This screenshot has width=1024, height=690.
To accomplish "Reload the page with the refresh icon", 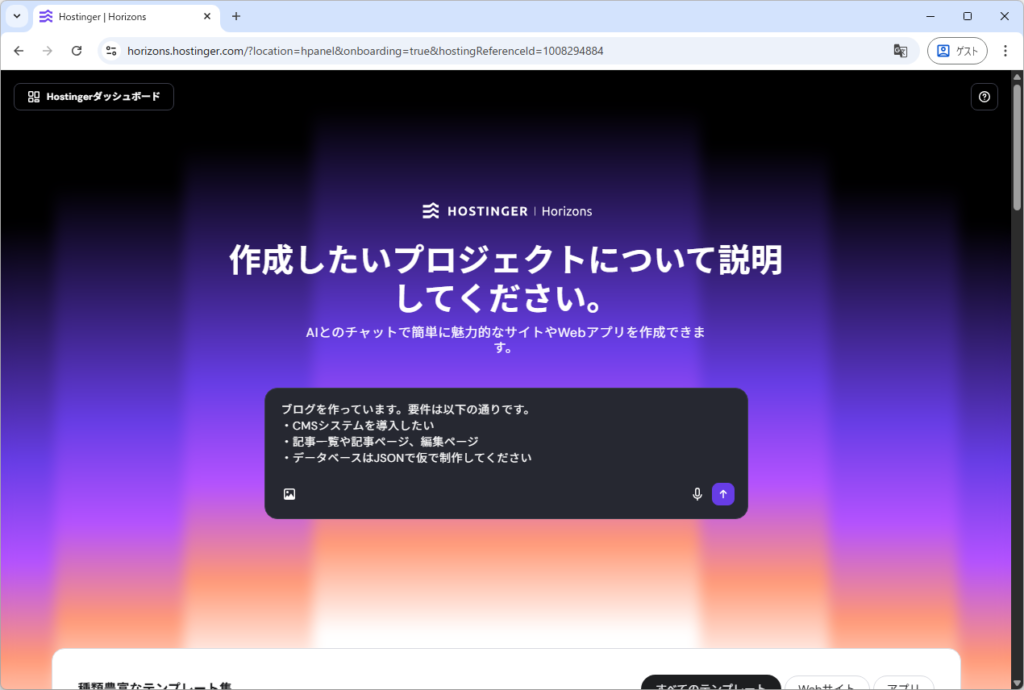I will (x=77, y=51).
